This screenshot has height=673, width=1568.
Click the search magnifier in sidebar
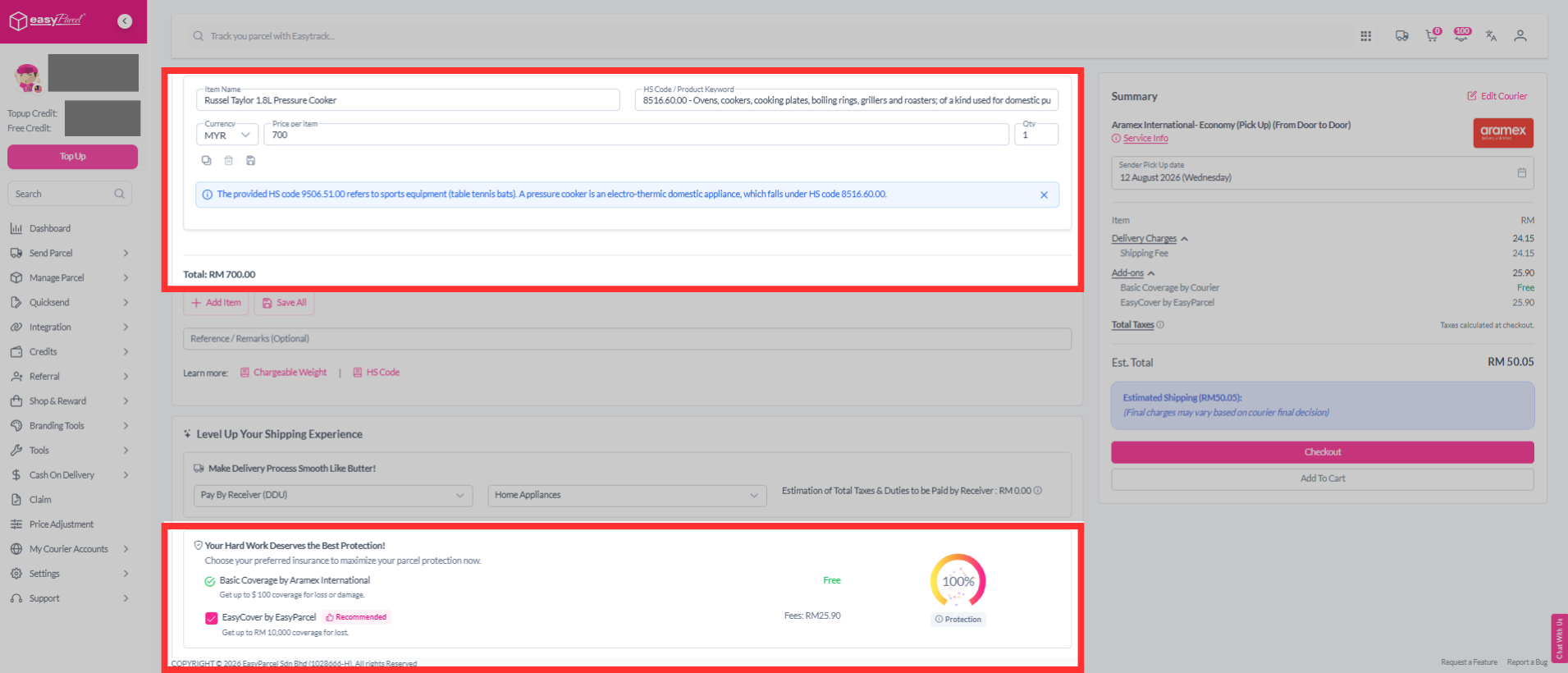coord(120,194)
